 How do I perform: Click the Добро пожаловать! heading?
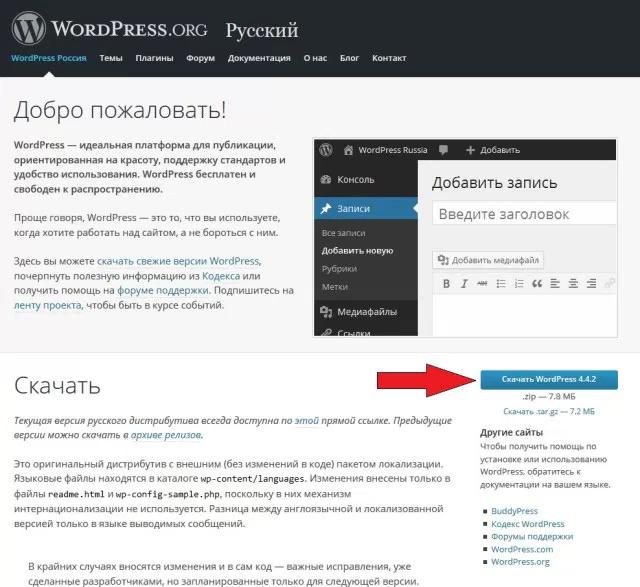(x=120, y=110)
